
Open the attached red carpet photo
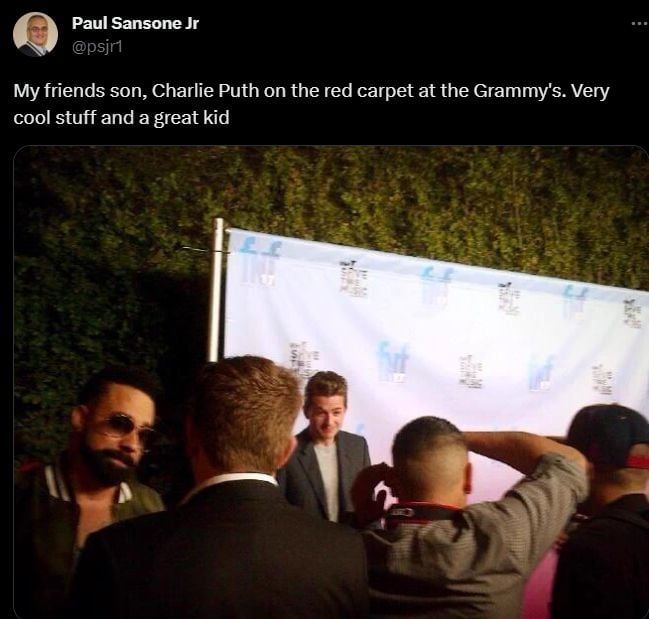point(331,382)
